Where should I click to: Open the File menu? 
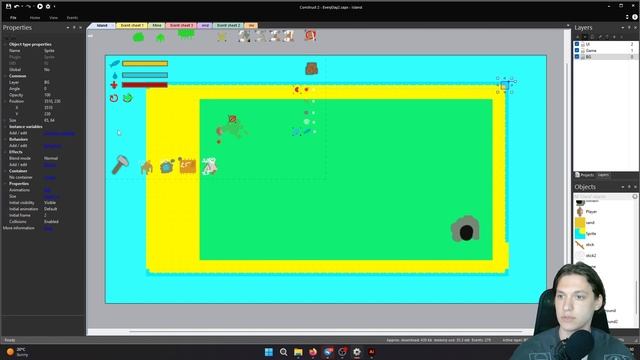[13, 18]
